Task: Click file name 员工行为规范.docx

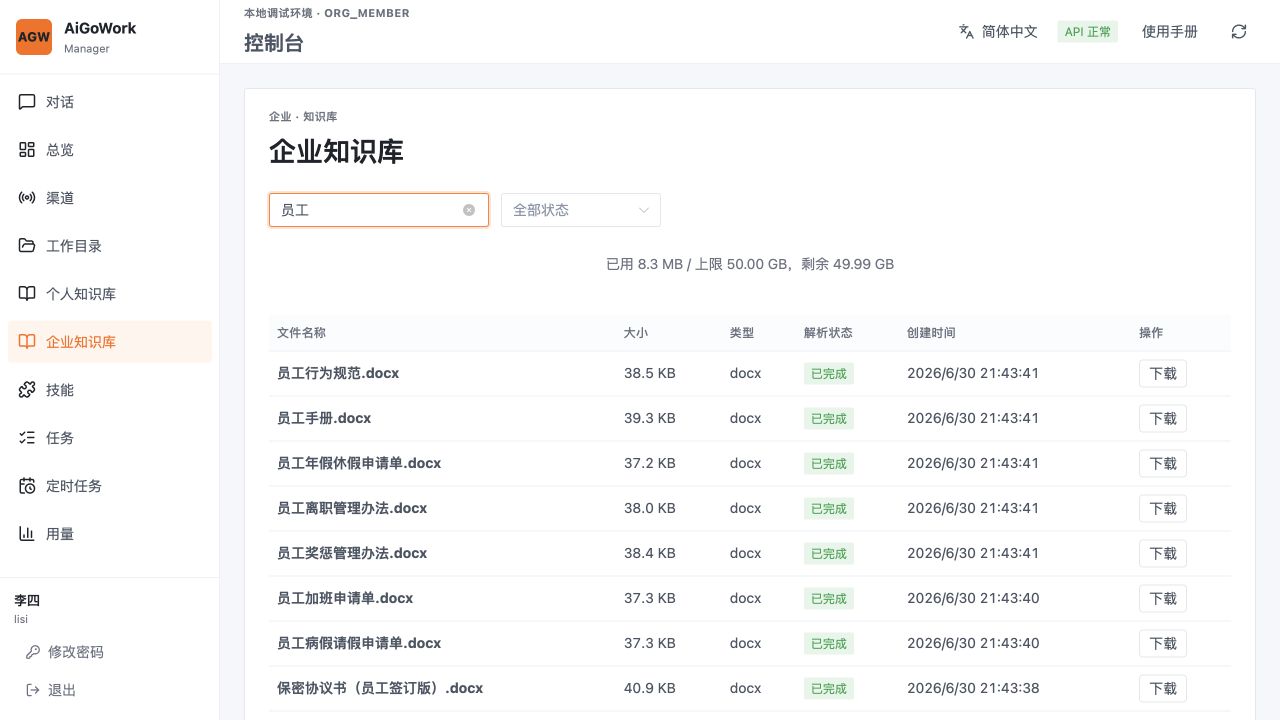Action: (x=338, y=373)
